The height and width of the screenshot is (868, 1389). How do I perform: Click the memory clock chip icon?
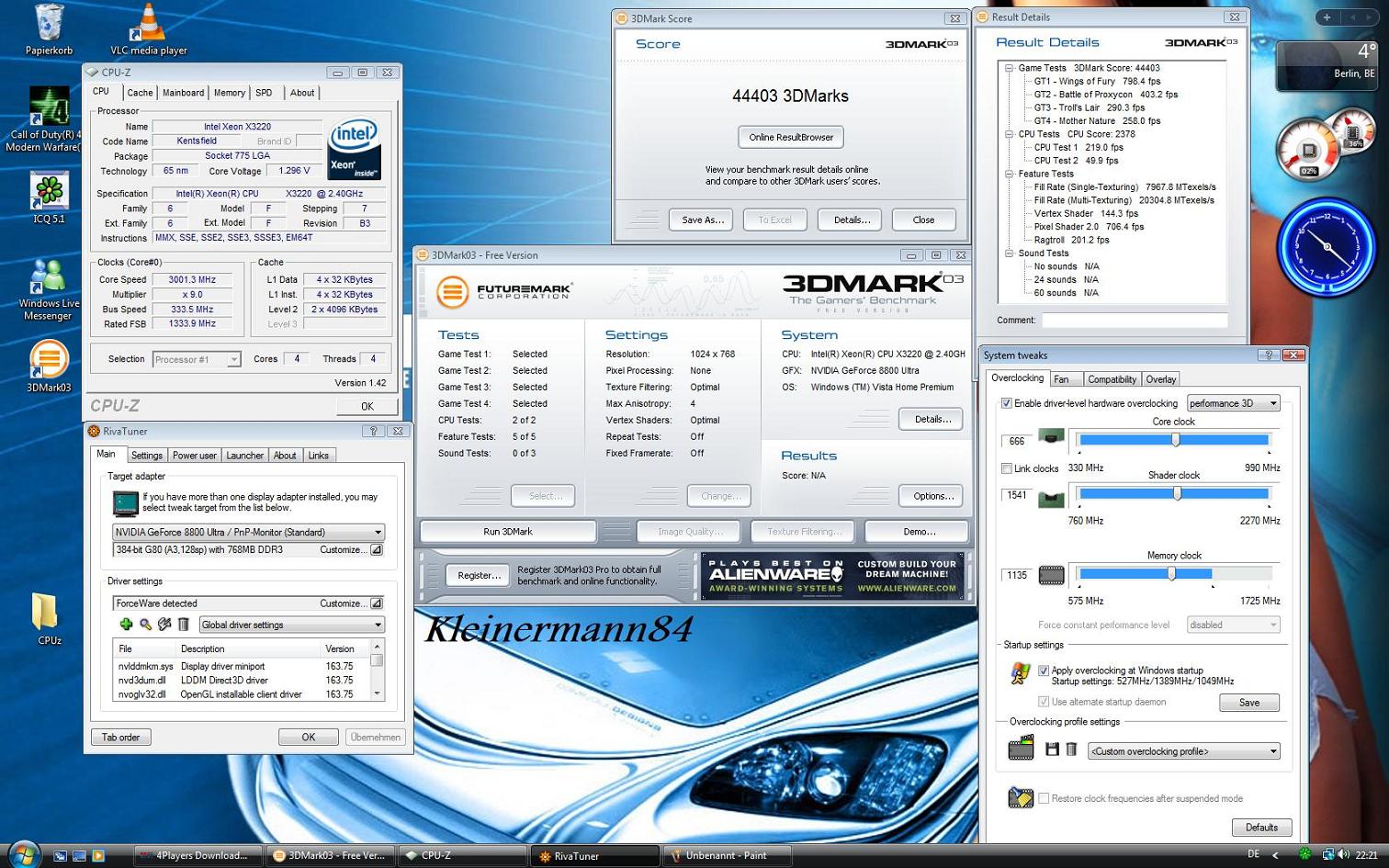click(x=1051, y=576)
